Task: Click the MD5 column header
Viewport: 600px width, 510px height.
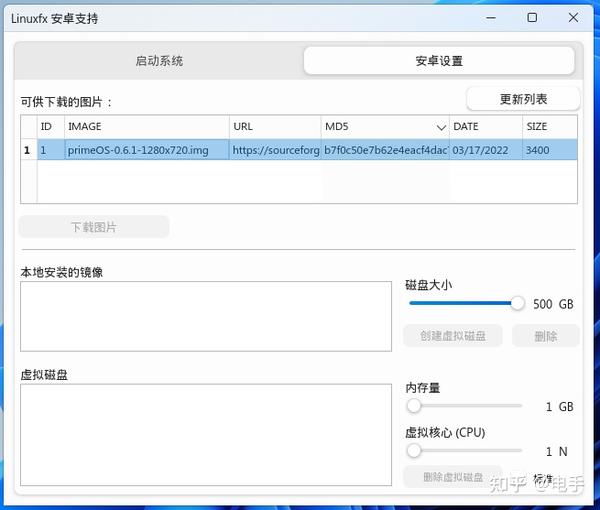Action: (385, 127)
